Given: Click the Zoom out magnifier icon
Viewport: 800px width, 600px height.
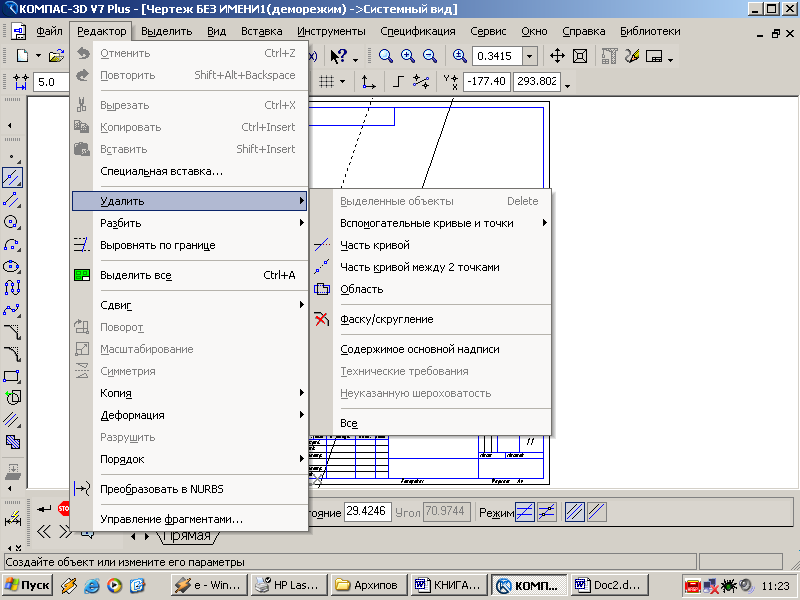Looking at the screenshot, I should pyautogui.click(x=430, y=56).
